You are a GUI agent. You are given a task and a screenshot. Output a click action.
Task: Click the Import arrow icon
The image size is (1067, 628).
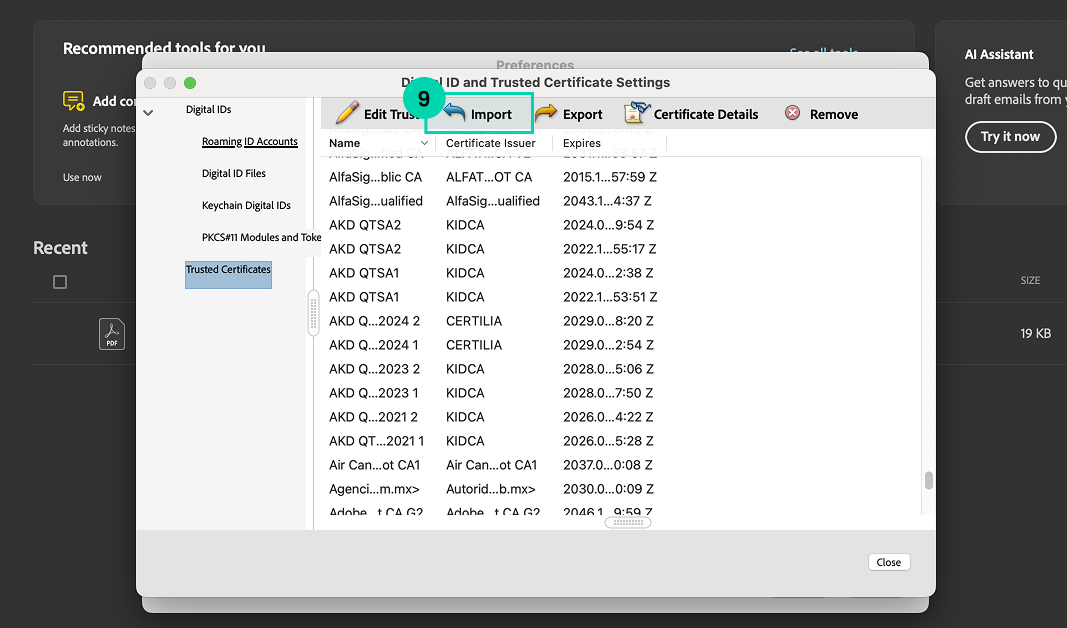(x=455, y=113)
